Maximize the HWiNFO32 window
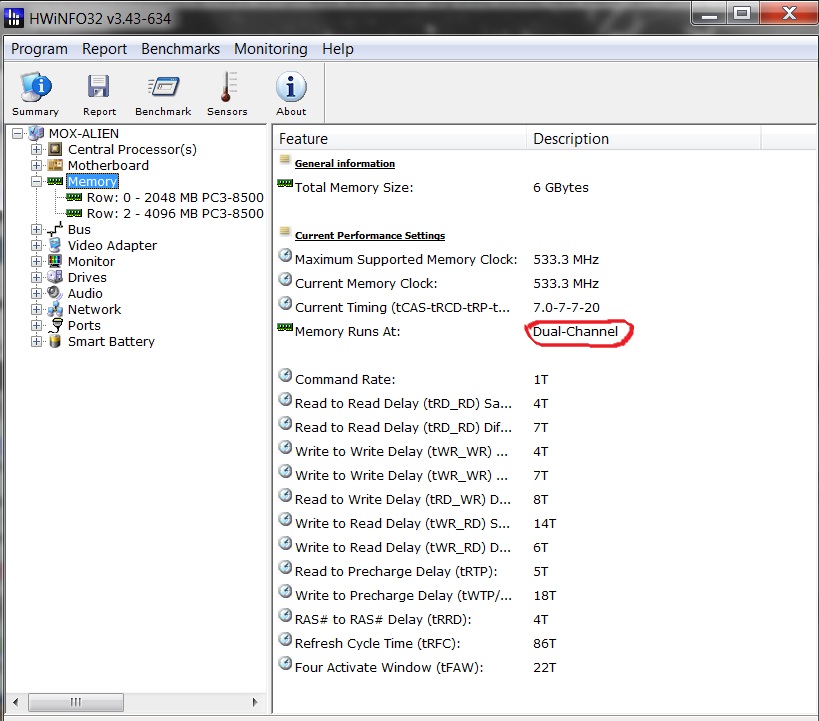The height and width of the screenshot is (721, 819). (742, 13)
